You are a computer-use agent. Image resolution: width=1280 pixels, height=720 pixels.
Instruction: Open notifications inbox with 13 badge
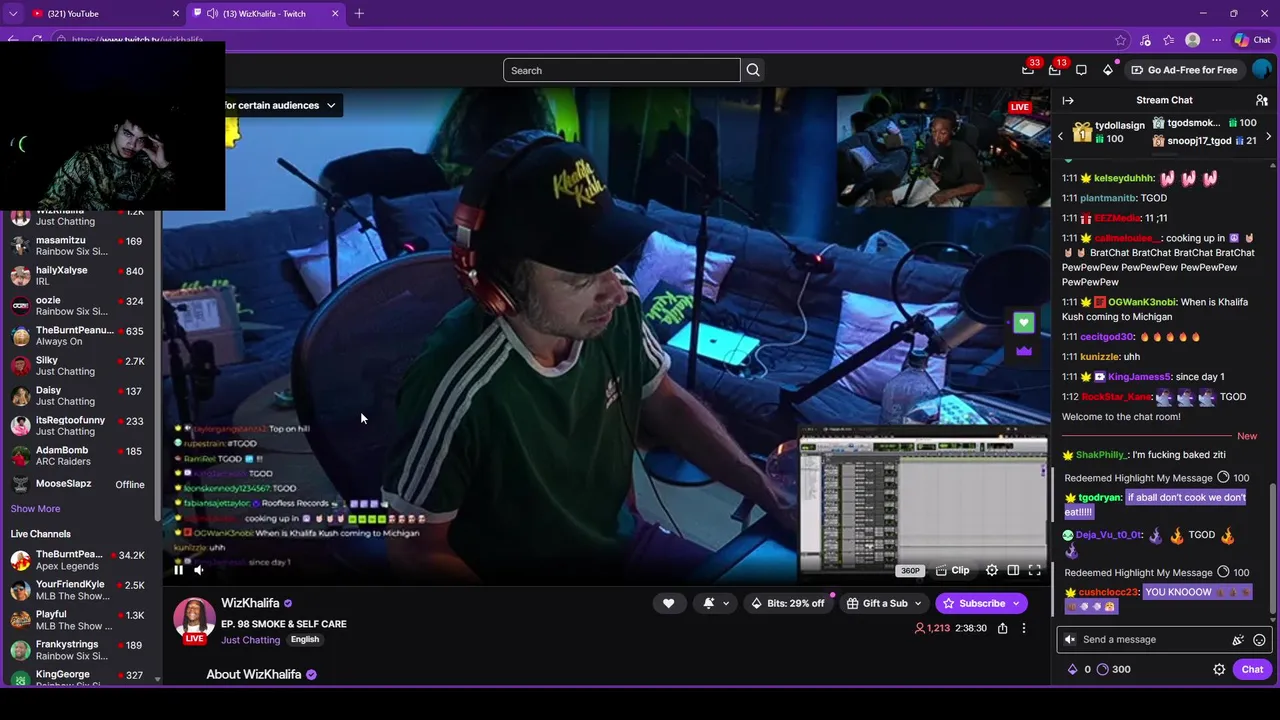(1055, 69)
